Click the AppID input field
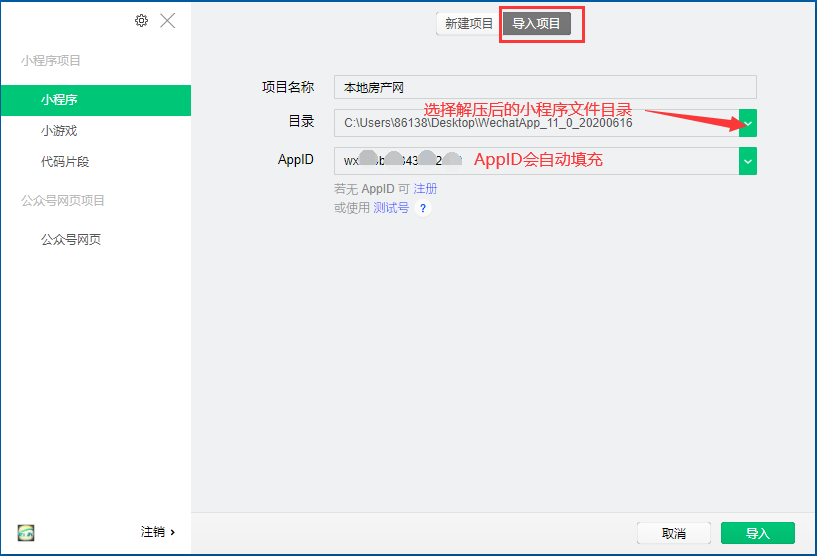 click(x=536, y=161)
